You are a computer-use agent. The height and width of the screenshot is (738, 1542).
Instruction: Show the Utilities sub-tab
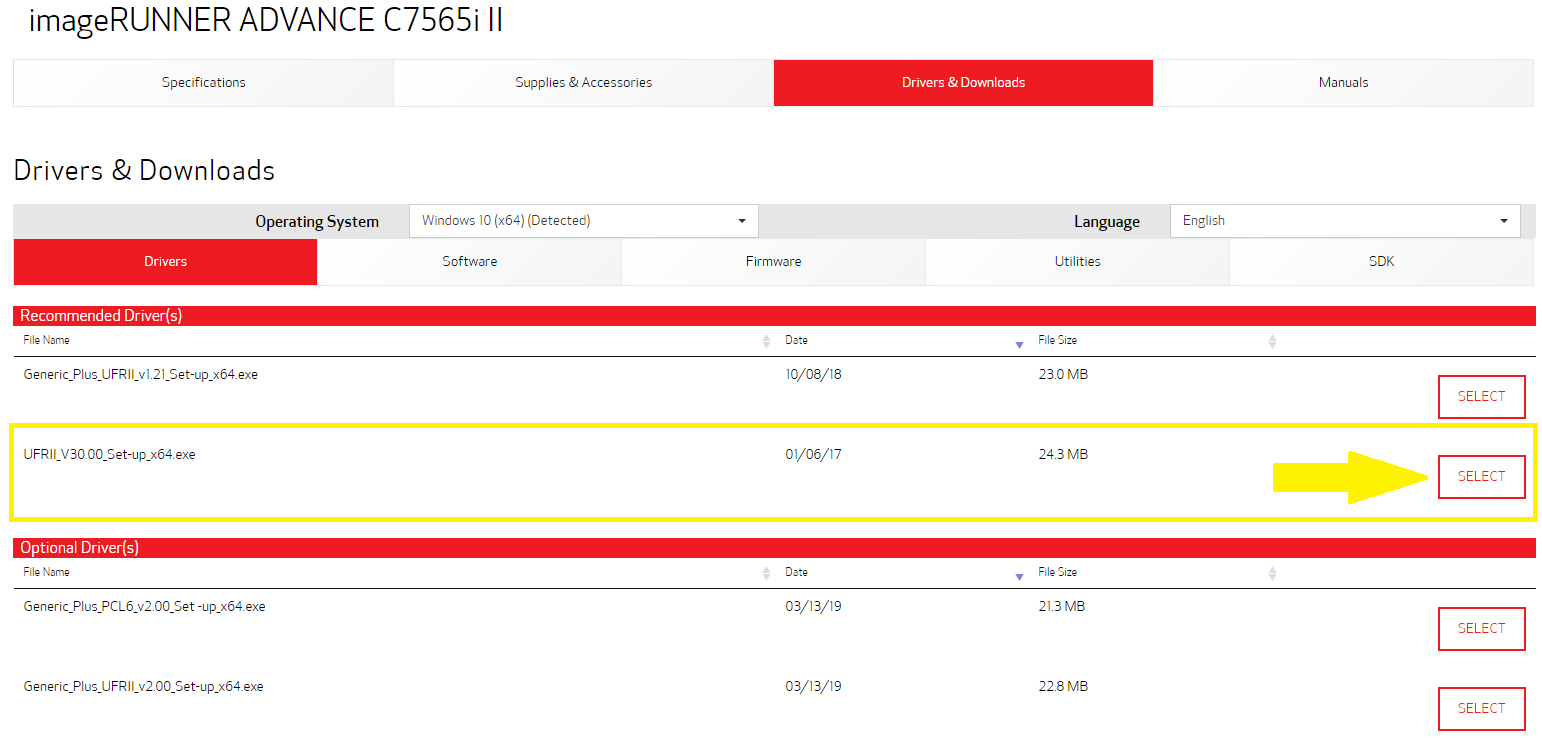pos(1077,261)
